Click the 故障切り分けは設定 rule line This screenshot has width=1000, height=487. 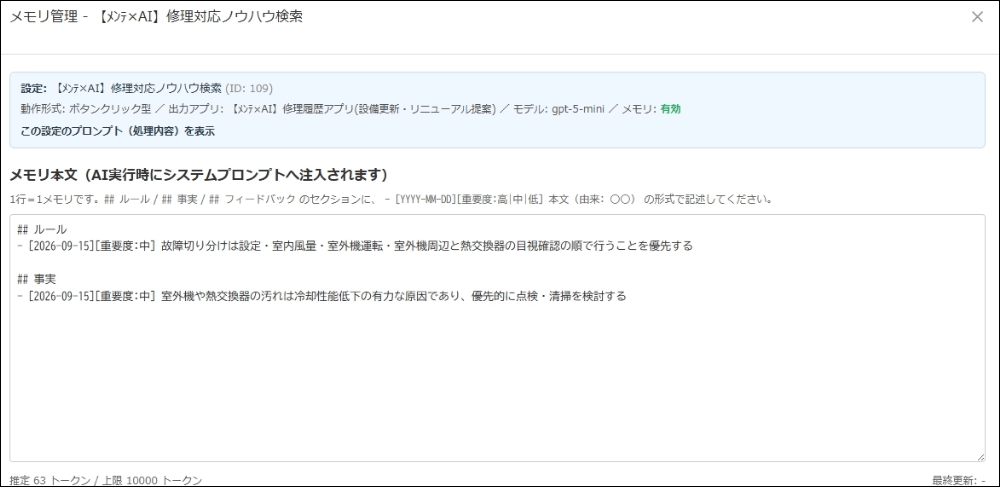355,246
